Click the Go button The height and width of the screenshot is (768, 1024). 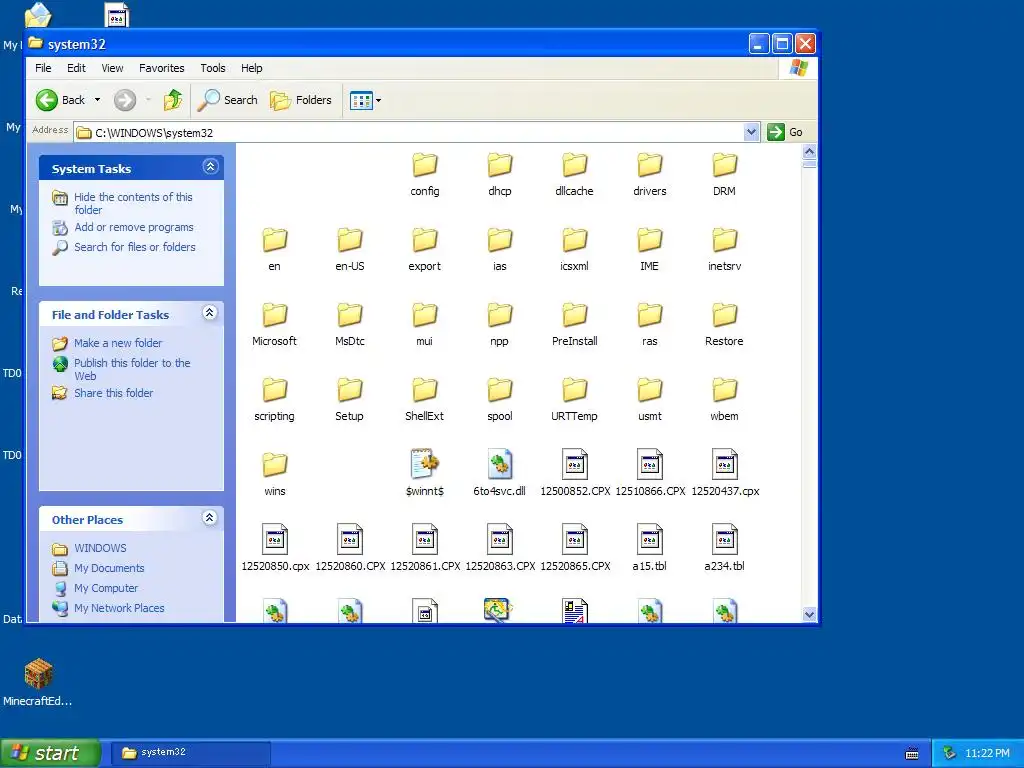[786, 132]
